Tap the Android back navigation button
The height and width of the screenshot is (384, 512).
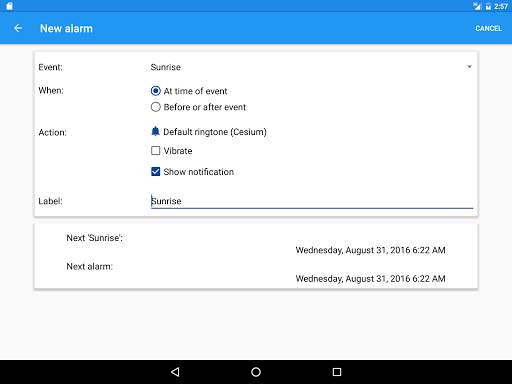coord(175,372)
